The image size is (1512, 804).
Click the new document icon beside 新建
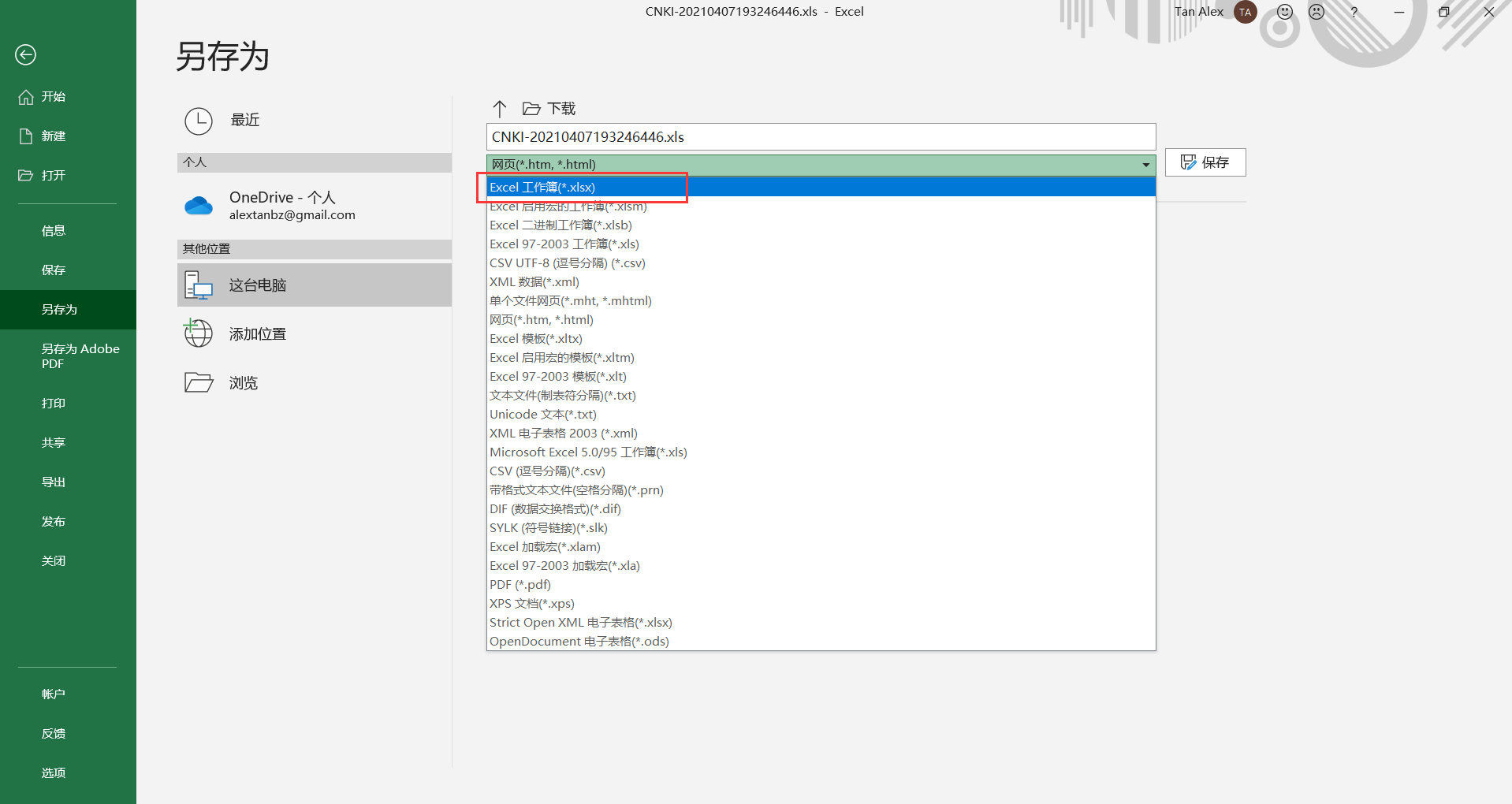tap(26, 136)
